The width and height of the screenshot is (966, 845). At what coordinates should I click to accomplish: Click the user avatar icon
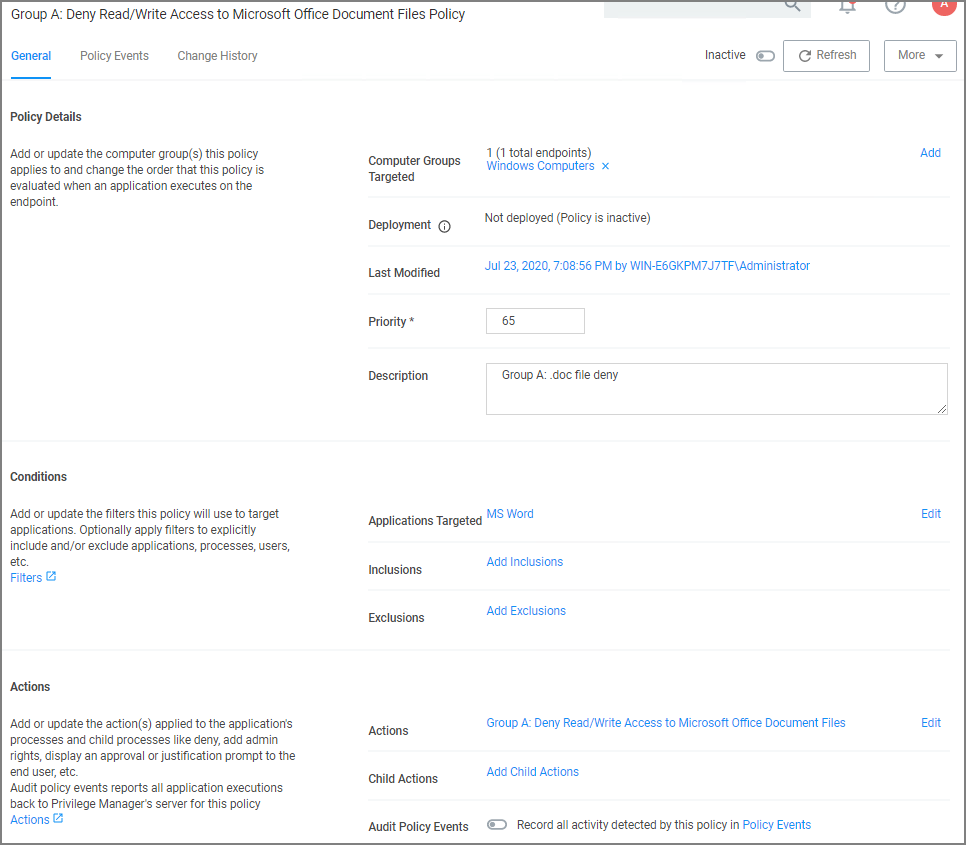942,5
